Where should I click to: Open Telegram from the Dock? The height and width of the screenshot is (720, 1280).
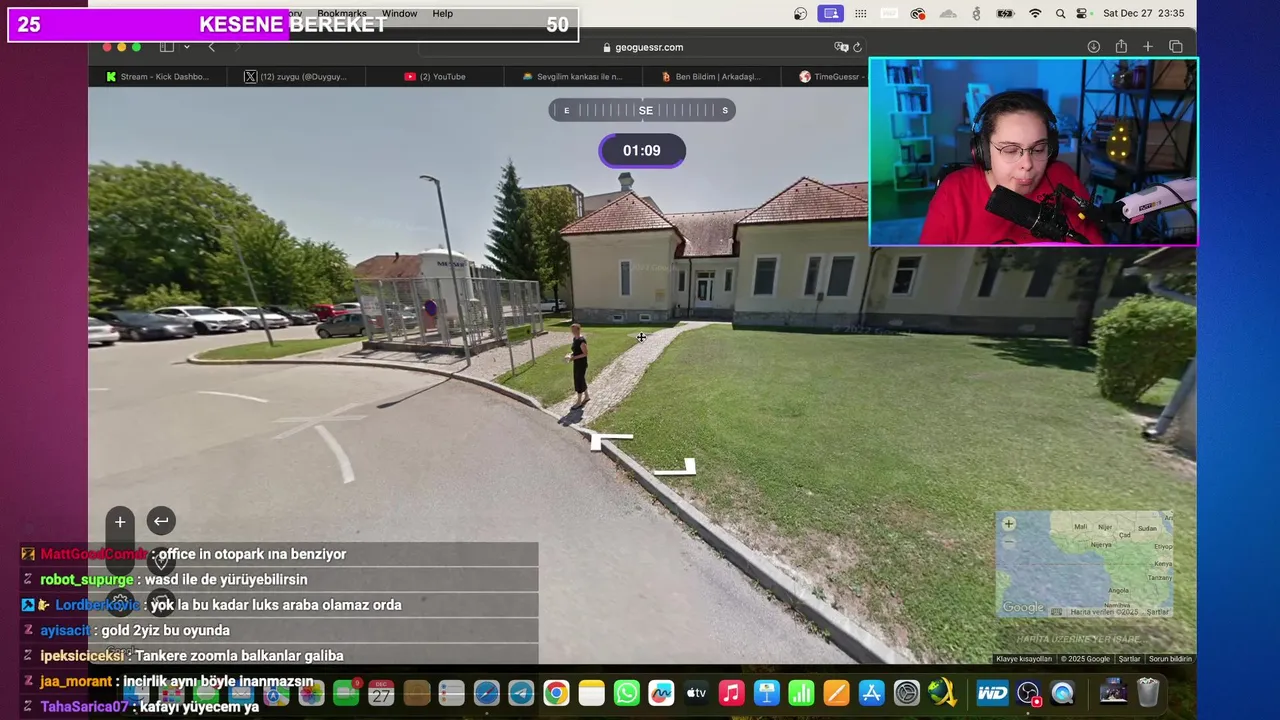[x=521, y=693]
